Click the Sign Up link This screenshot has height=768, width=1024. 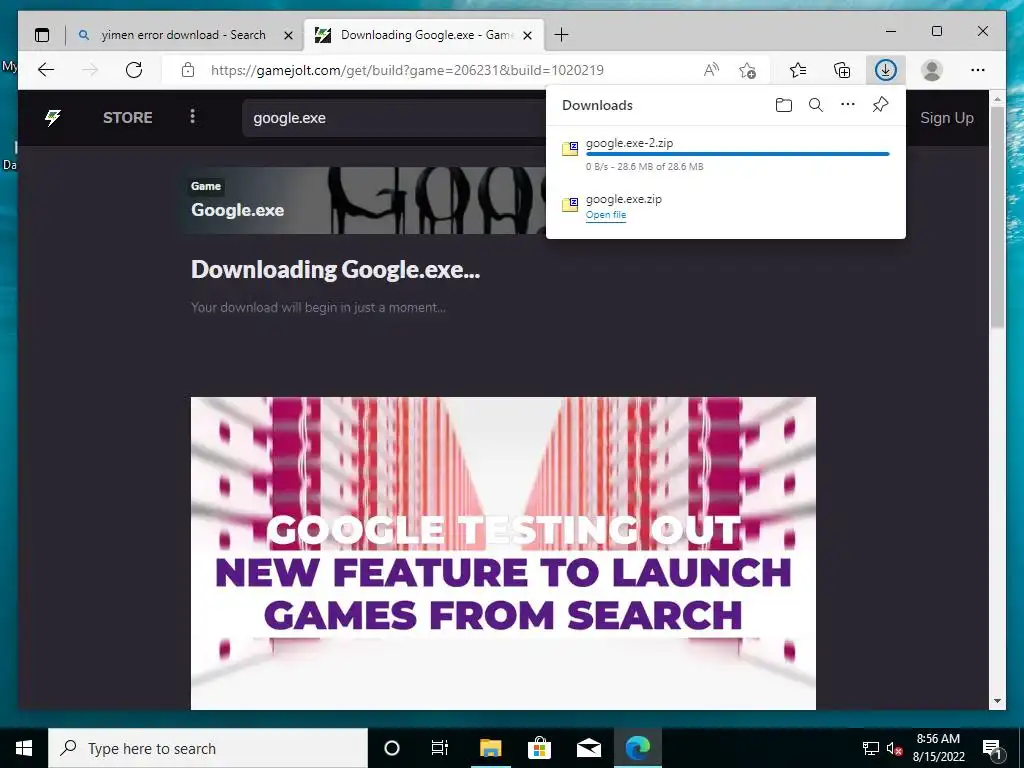click(x=946, y=118)
